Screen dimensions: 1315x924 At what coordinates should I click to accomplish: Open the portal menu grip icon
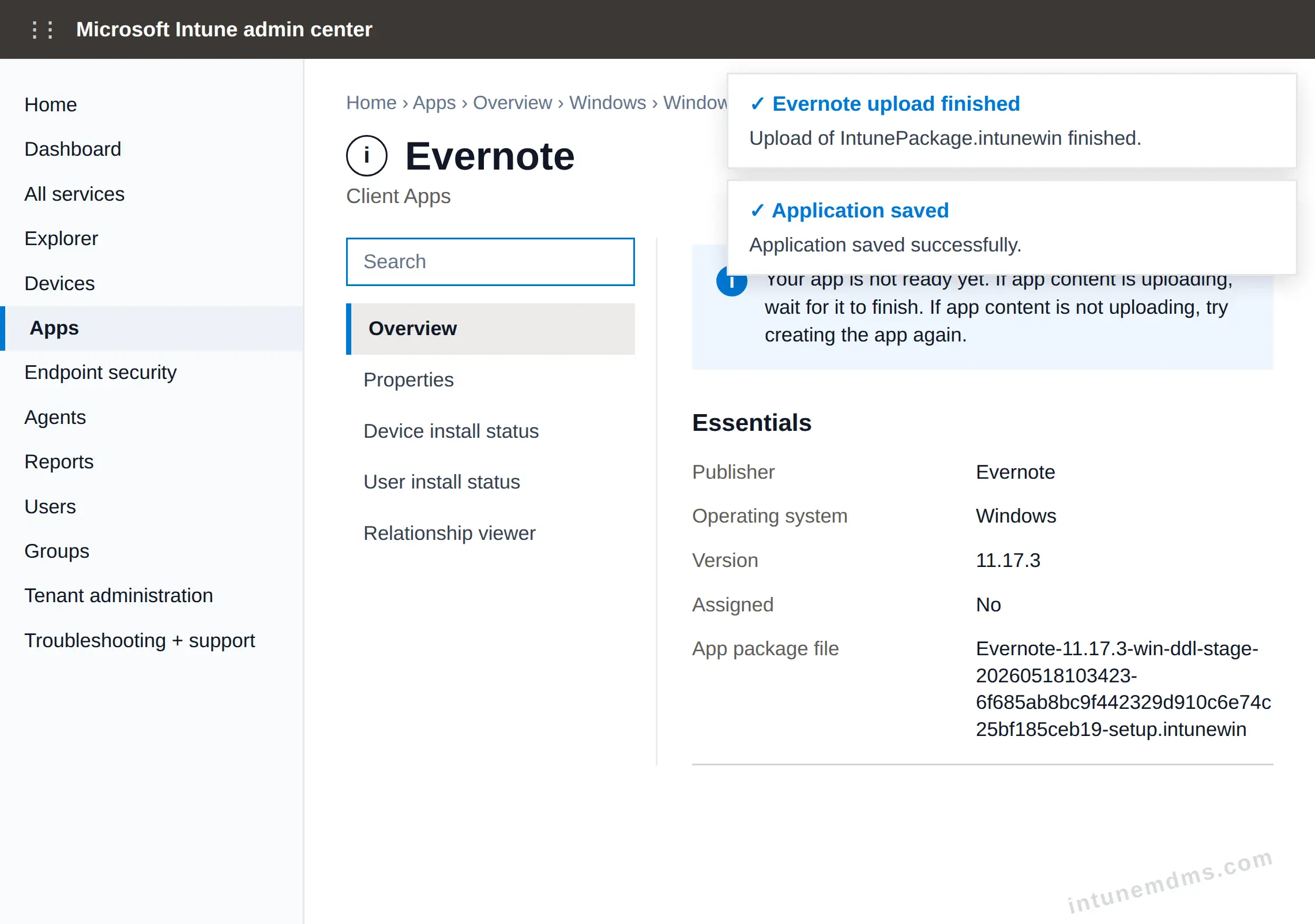(43, 29)
